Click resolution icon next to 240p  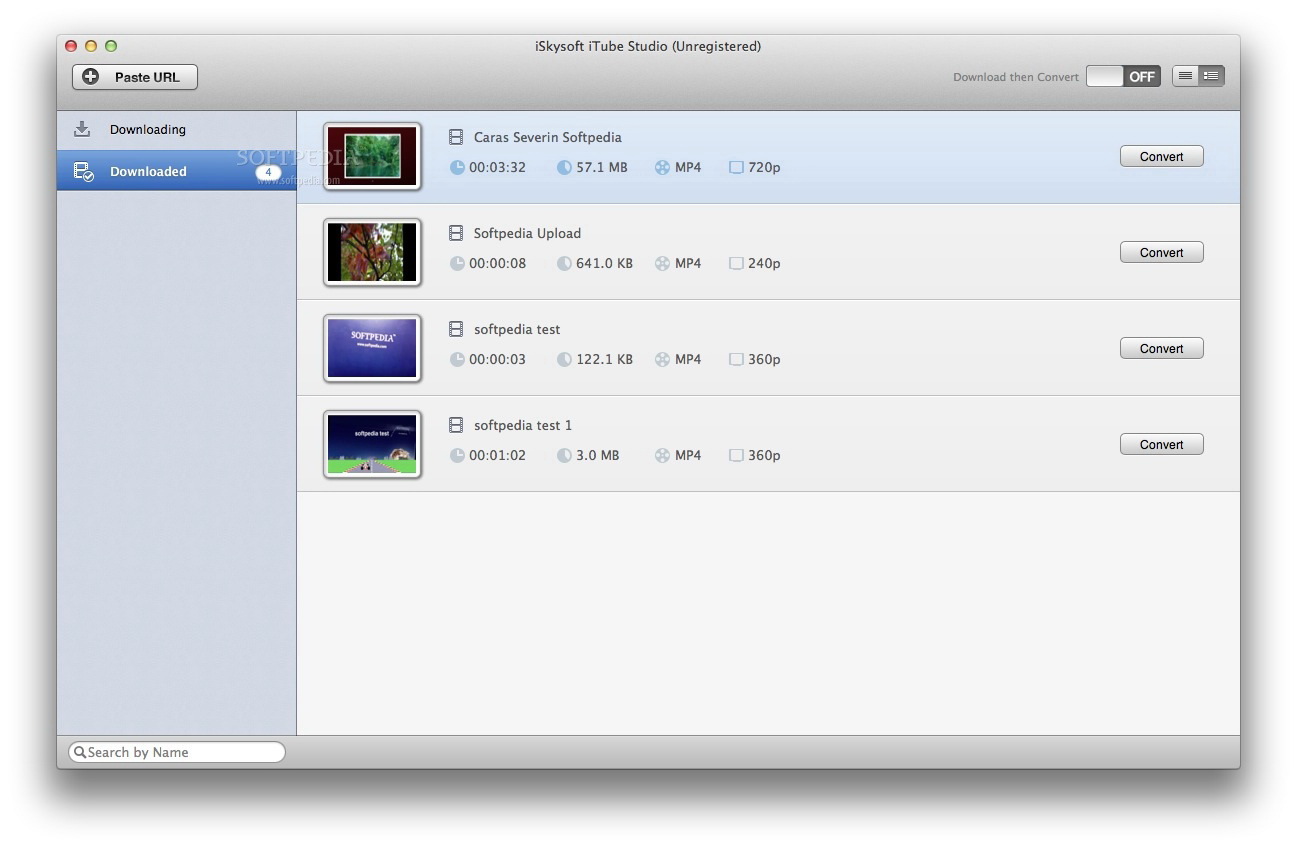[736, 263]
